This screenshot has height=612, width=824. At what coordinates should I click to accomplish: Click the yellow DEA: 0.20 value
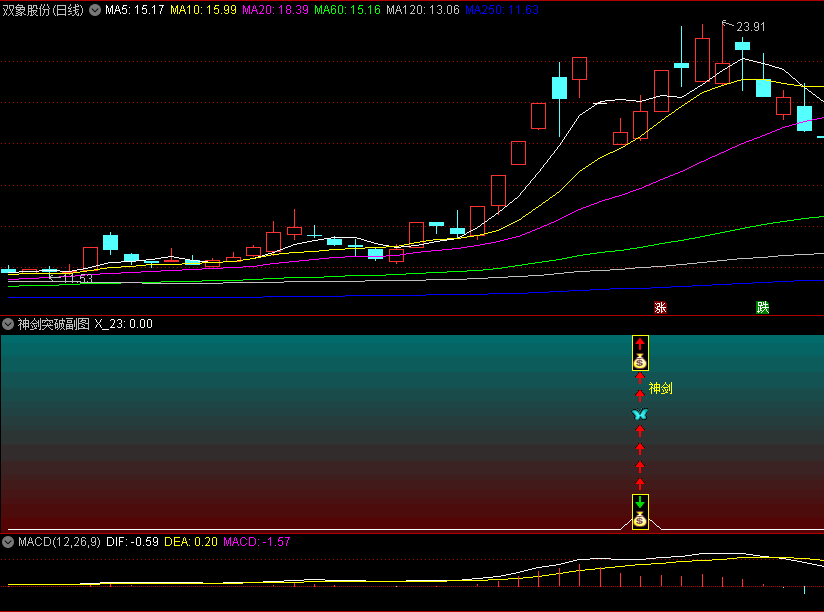(x=191, y=542)
